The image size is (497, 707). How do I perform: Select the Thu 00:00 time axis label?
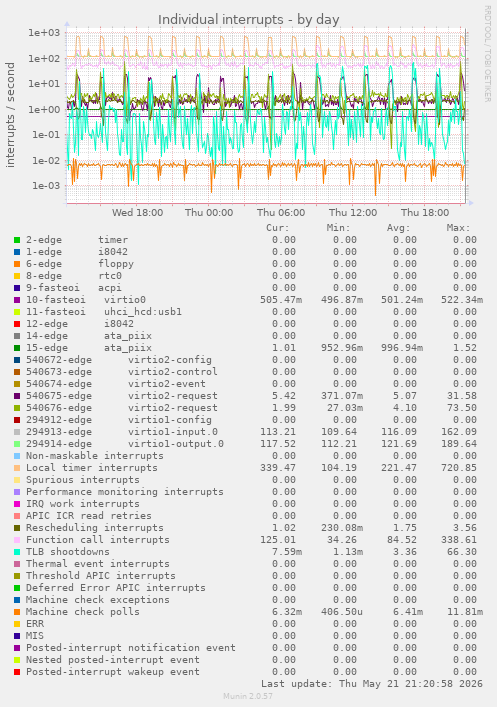209,213
